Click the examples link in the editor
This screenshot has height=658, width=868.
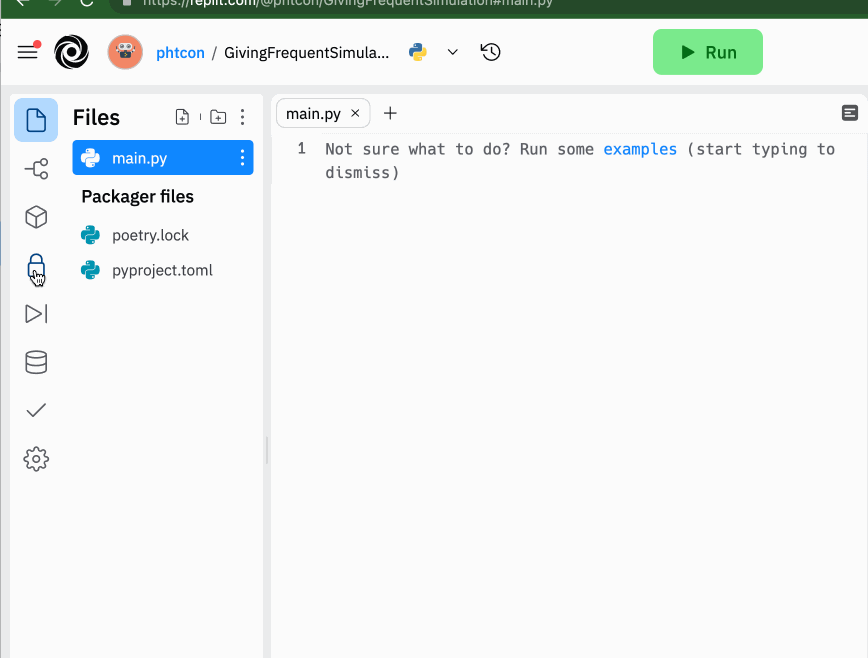639,148
